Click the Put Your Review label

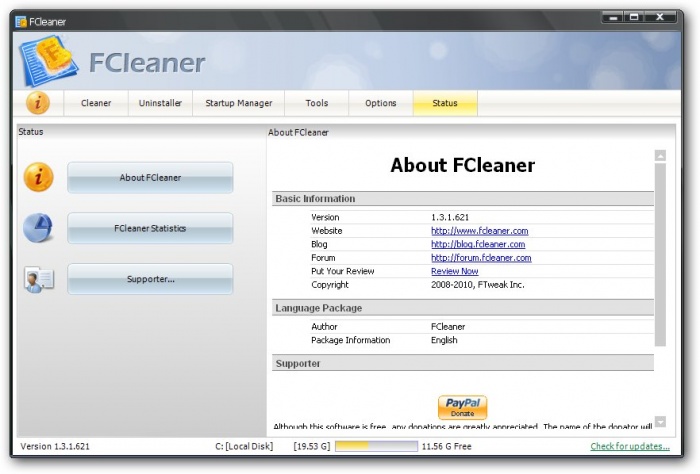click(x=342, y=271)
